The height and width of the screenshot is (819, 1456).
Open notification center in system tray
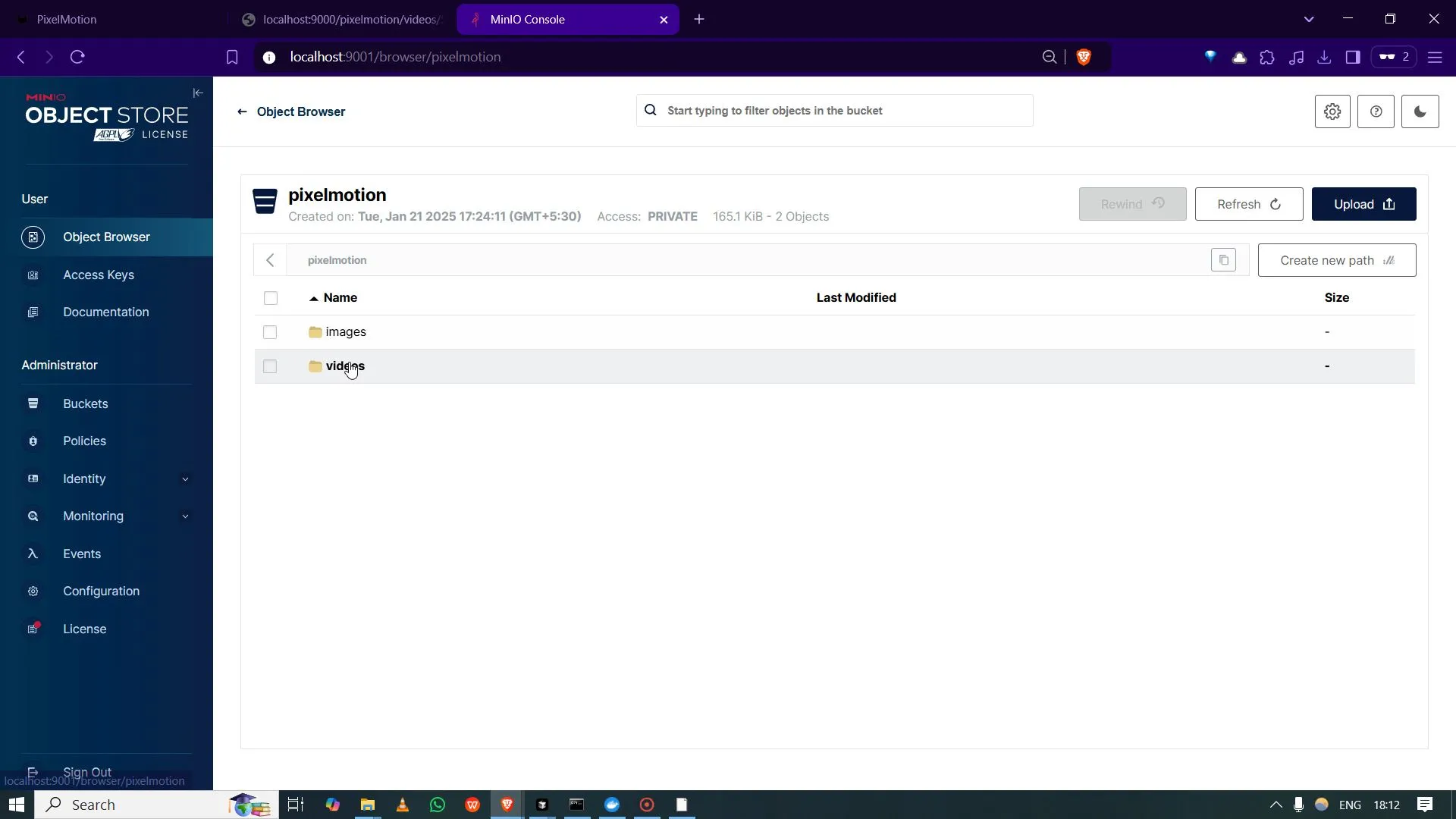tap(1425, 805)
